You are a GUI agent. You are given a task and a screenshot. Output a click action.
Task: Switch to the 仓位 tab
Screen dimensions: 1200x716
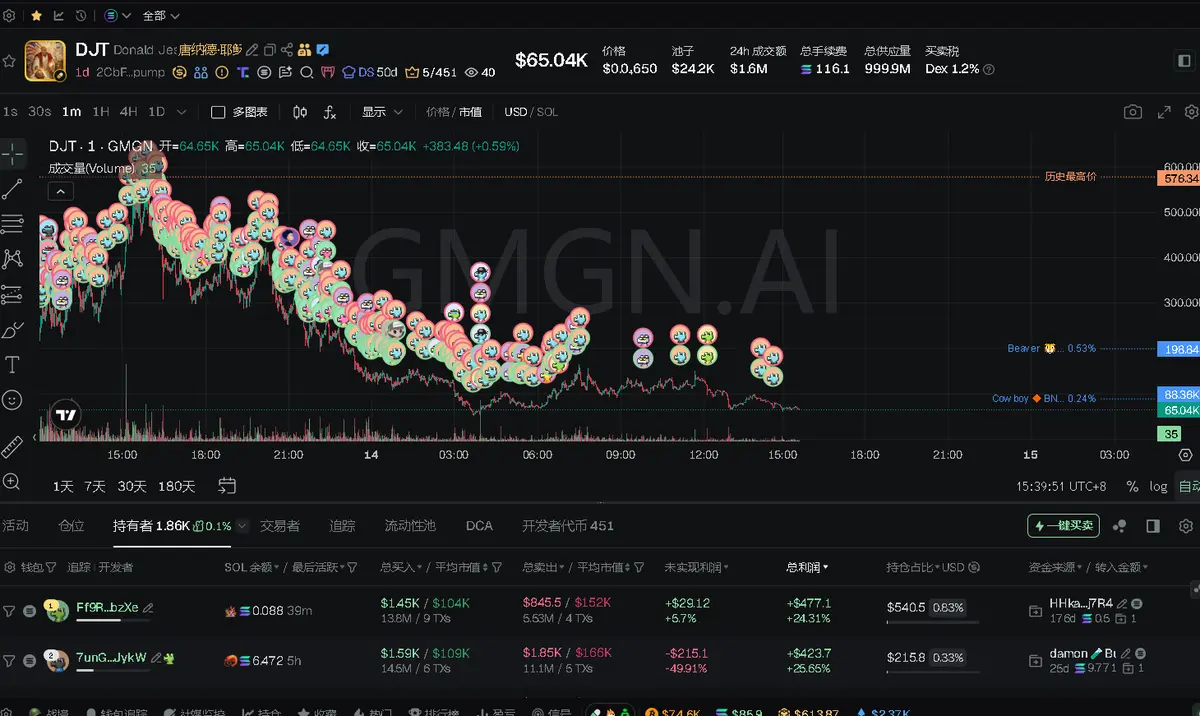click(72, 525)
